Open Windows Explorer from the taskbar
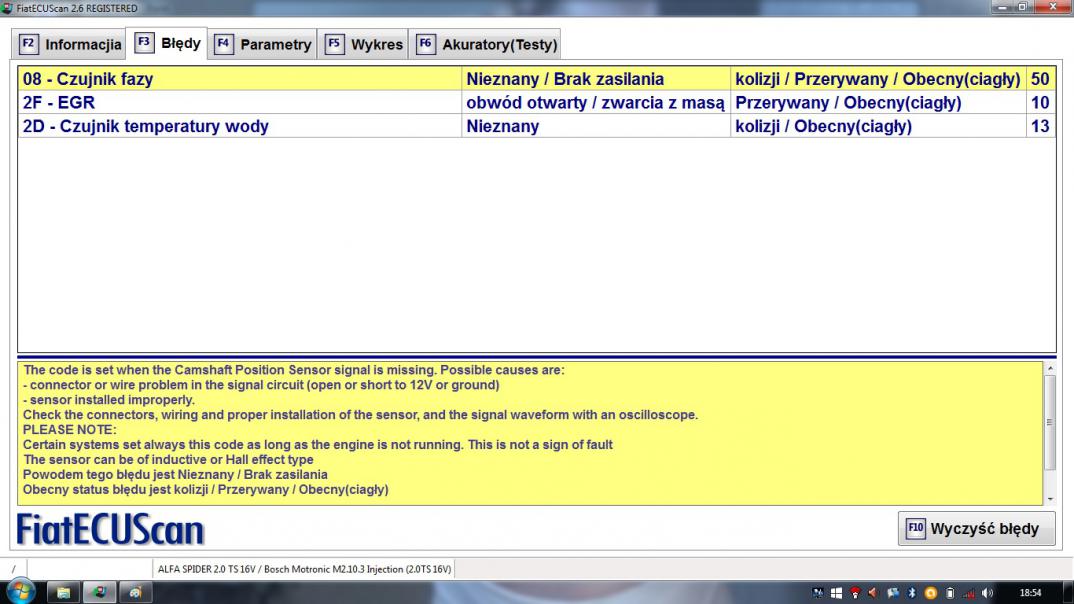1074x604 pixels. pyautogui.click(x=63, y=592)
